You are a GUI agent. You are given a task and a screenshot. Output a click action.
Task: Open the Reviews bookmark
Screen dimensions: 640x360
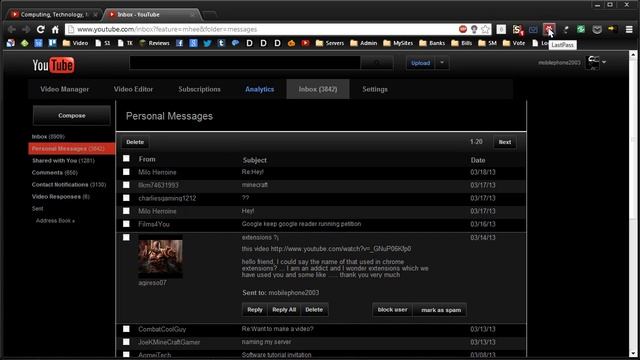click(x=155, y=43)
